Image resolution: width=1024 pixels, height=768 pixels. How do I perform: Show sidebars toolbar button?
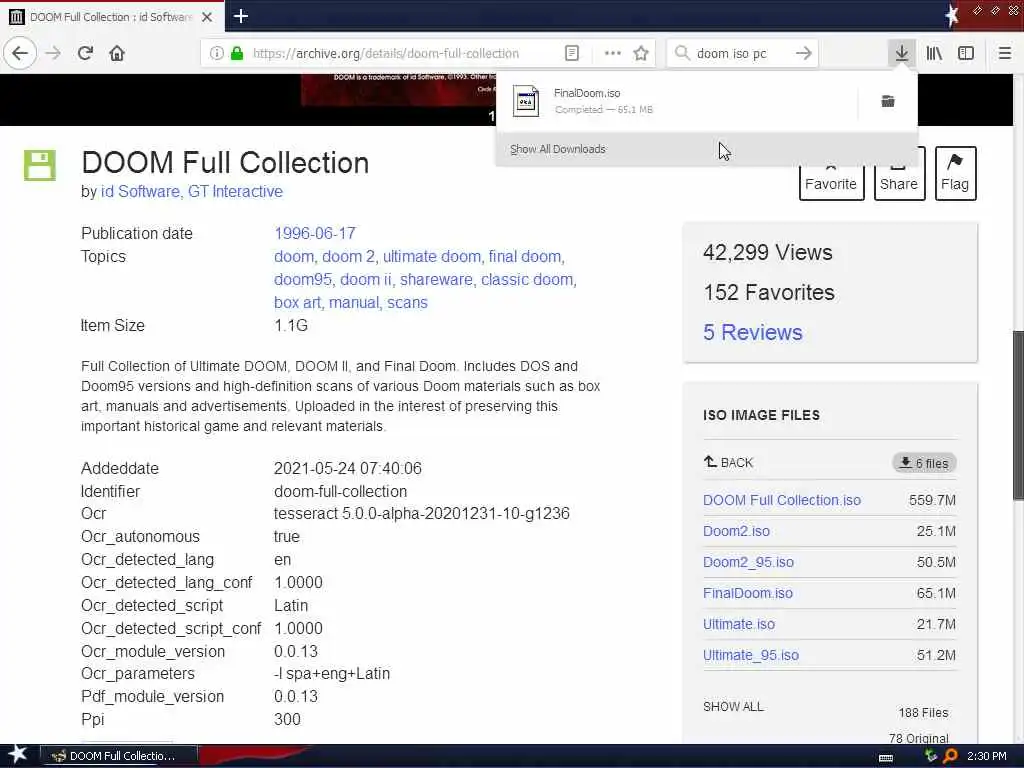966,53
